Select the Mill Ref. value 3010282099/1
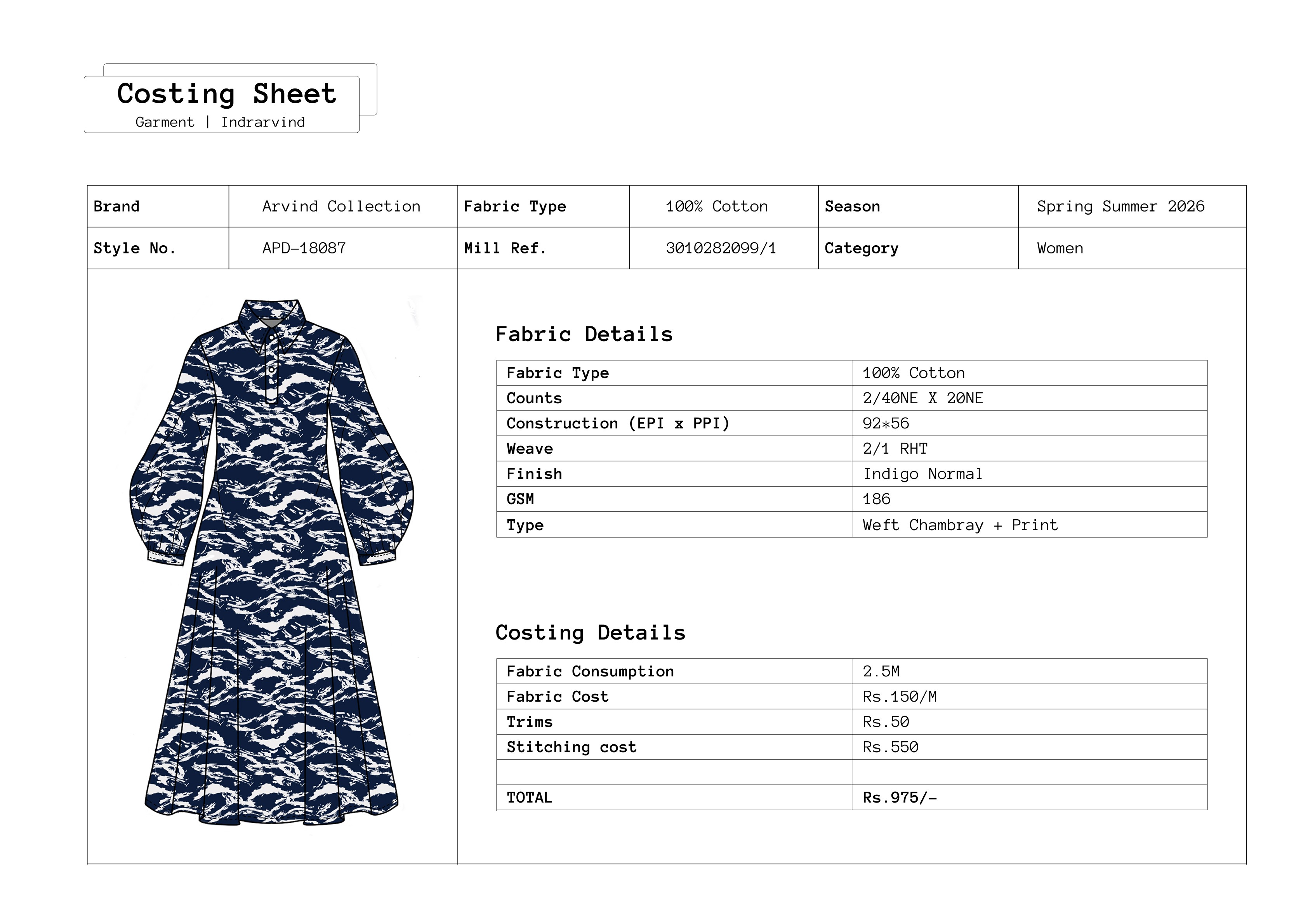1308x924 pixels. [x=721, y=249]
